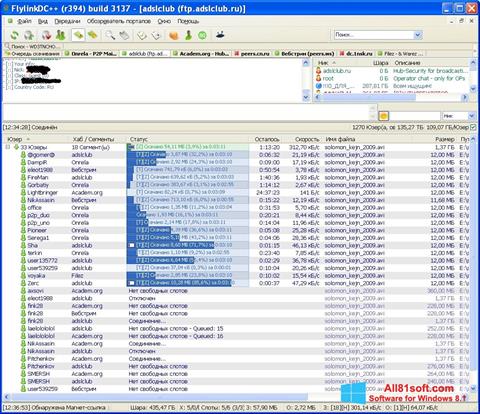The image size is (480, 414).
Task: Click the ADL search icon beside magnifier
Action: pyautogui.click(x=124, y=35)
